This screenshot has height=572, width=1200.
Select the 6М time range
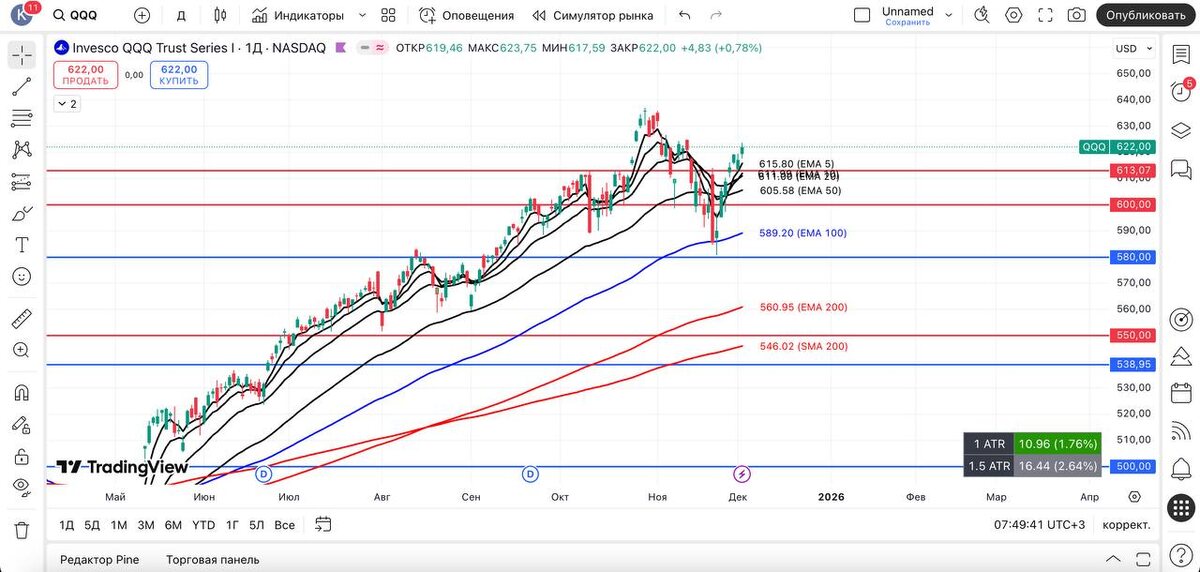(x=173, y=525)
